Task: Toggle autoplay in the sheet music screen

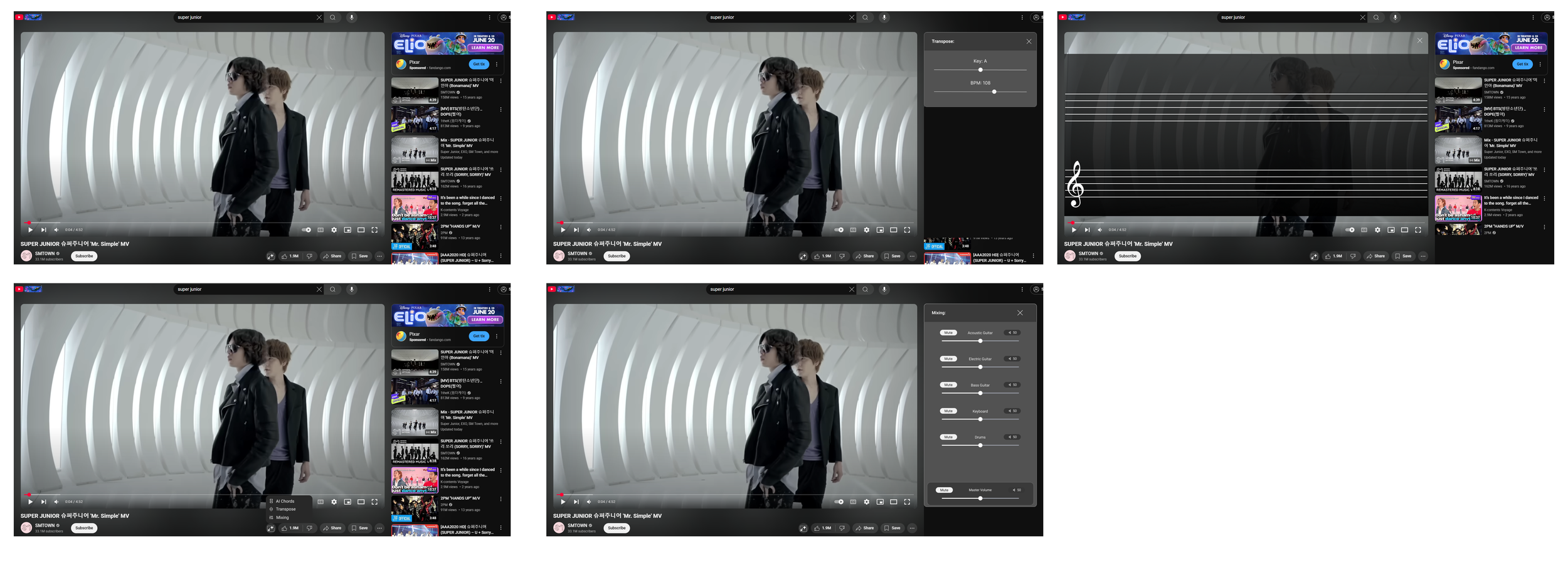Action: pyautogui.click(x=1350, y=230)
